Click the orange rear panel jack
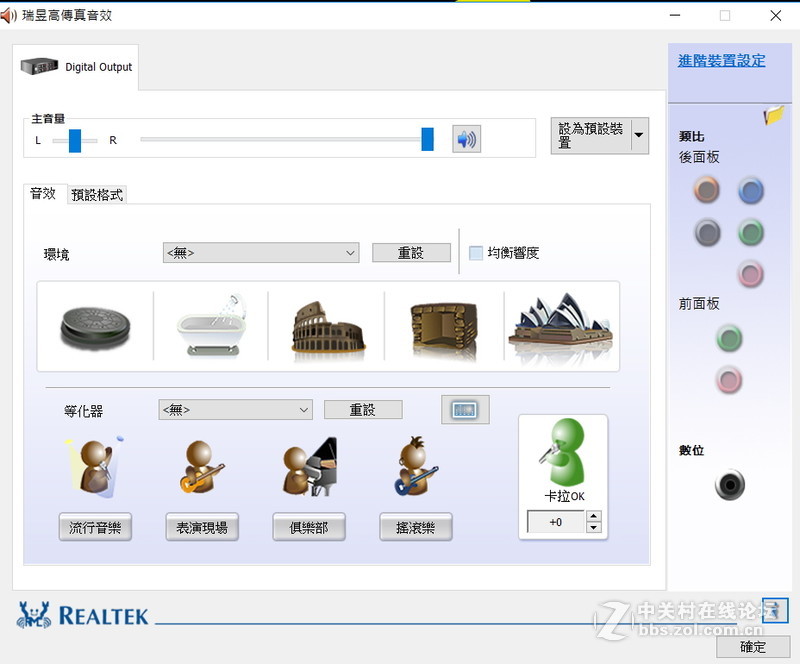 coord(707,190)
